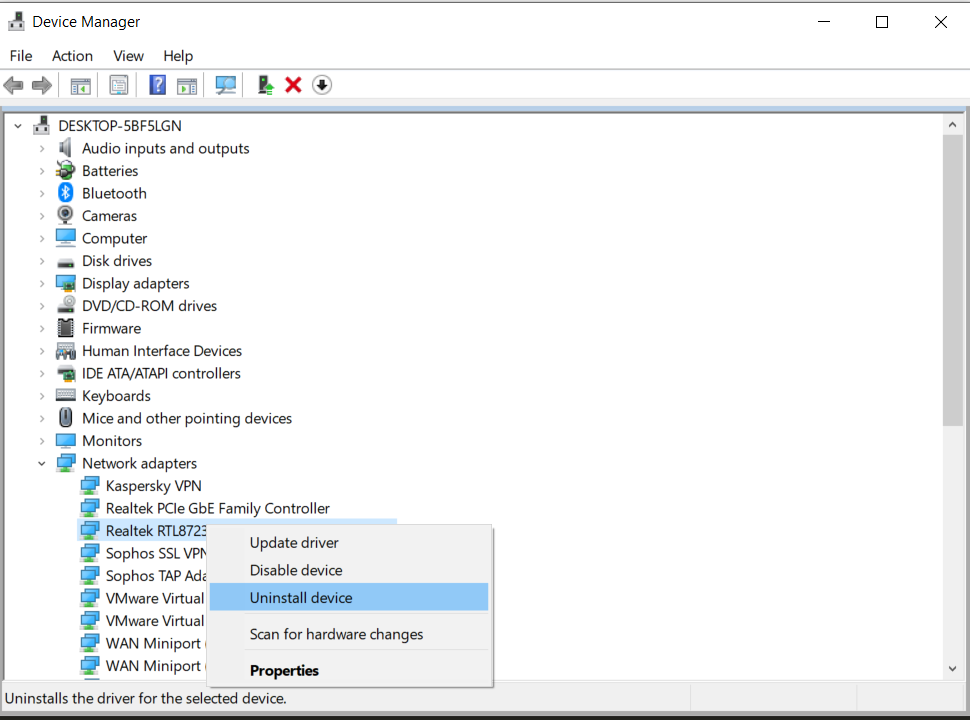Click the Batteries category icon

tap(65, 170)
